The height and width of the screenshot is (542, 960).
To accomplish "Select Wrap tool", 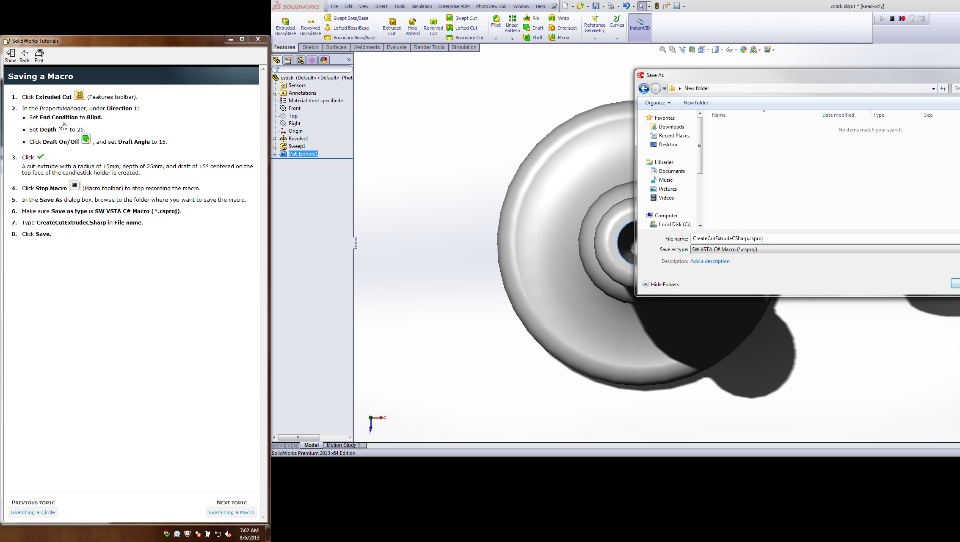I will tap(559, 18).
